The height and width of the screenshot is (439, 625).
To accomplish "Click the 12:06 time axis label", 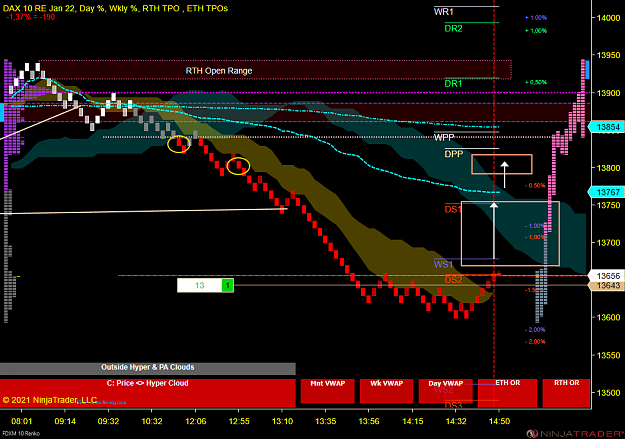I will click(x=195, y=421).
